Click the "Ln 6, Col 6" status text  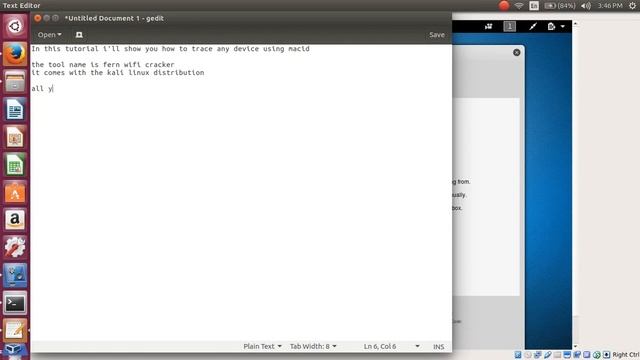(x=380, y=346)
